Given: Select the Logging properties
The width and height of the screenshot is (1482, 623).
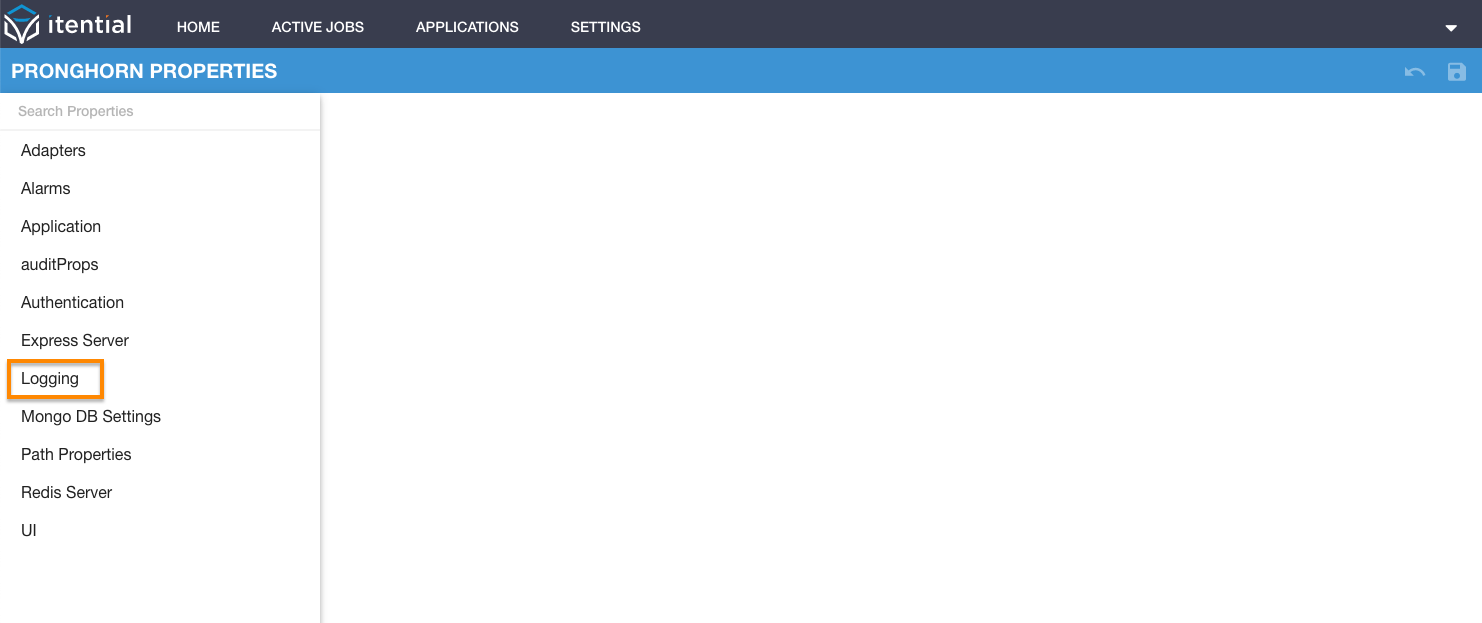Looking at the screenshot, I should pos(160,378).
